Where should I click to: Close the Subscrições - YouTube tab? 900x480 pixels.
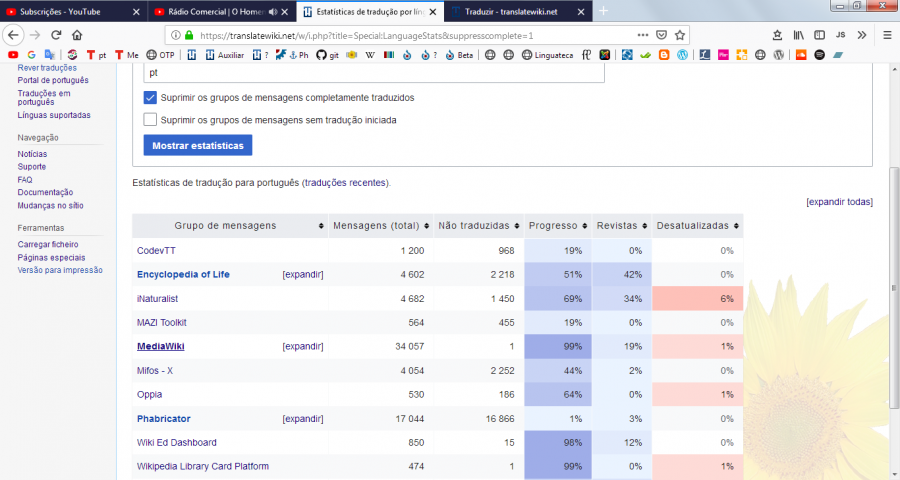coord(136,11)
